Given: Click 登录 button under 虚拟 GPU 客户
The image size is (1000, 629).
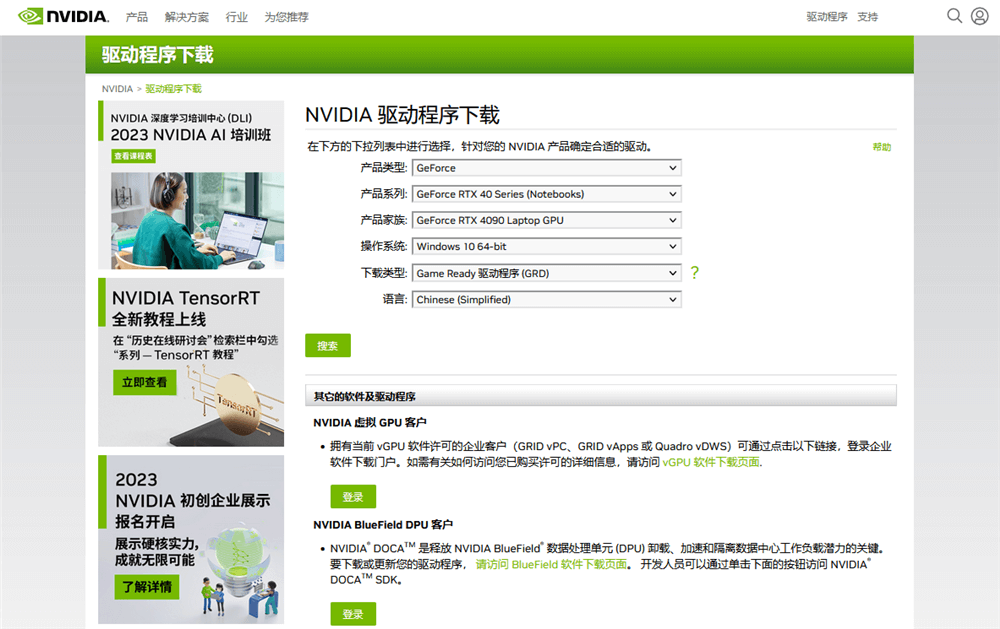Looking at the screenshot, I should pos(353,496).
